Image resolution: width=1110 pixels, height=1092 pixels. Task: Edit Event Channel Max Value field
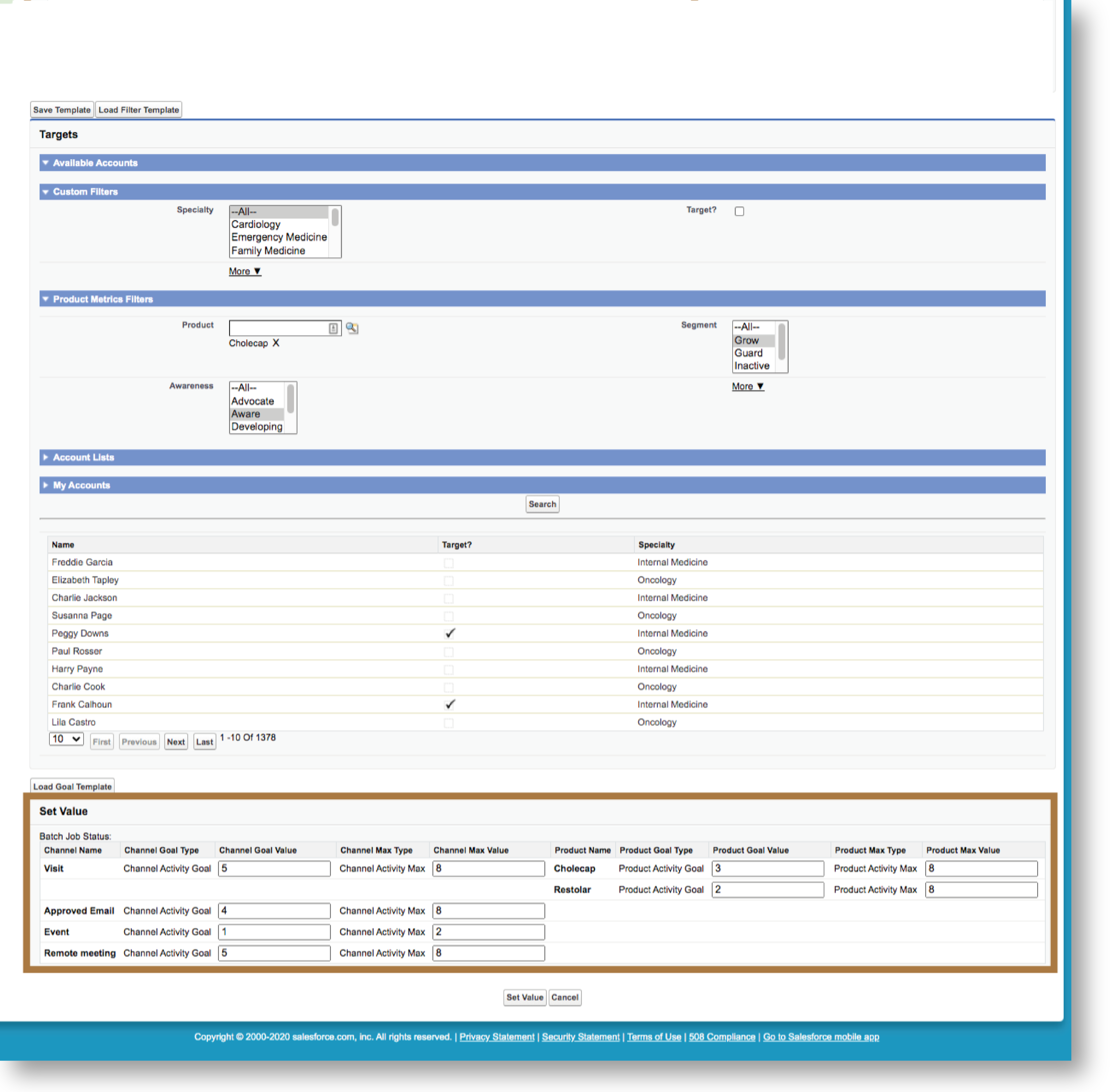489,932
